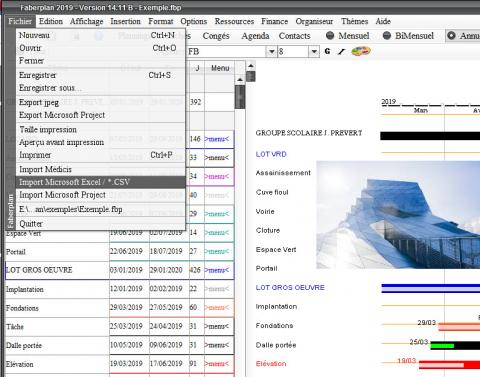Choose Import Microsoft Project entry

point(100,195)
